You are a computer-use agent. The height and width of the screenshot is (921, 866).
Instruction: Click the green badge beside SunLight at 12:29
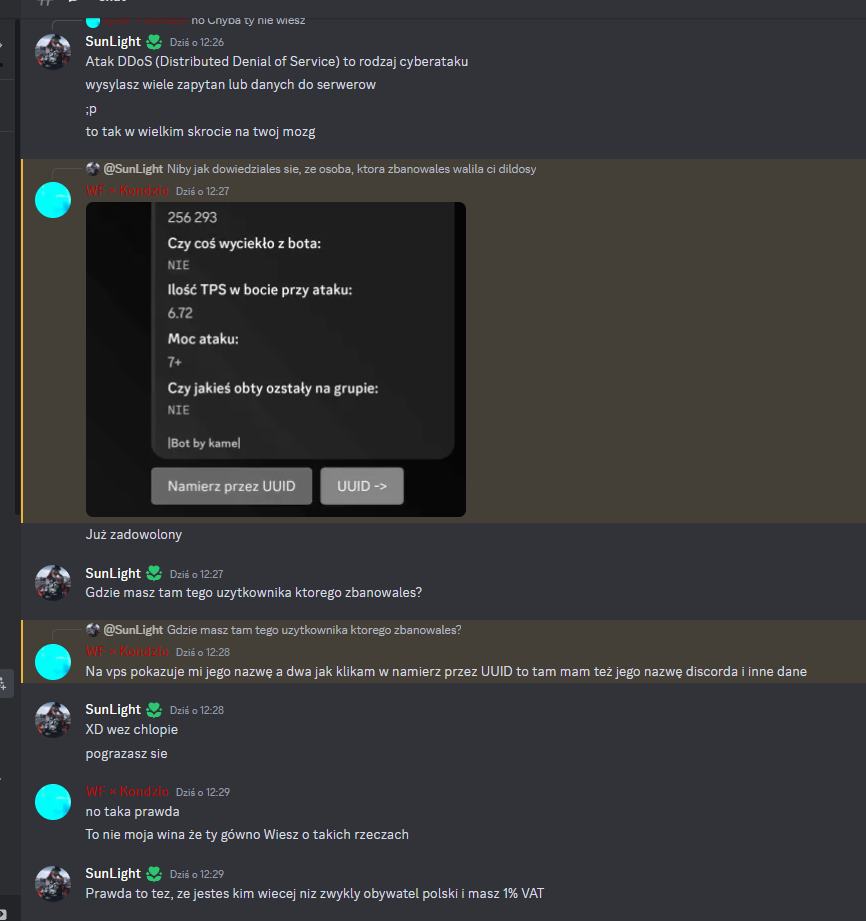pos(154,874)
